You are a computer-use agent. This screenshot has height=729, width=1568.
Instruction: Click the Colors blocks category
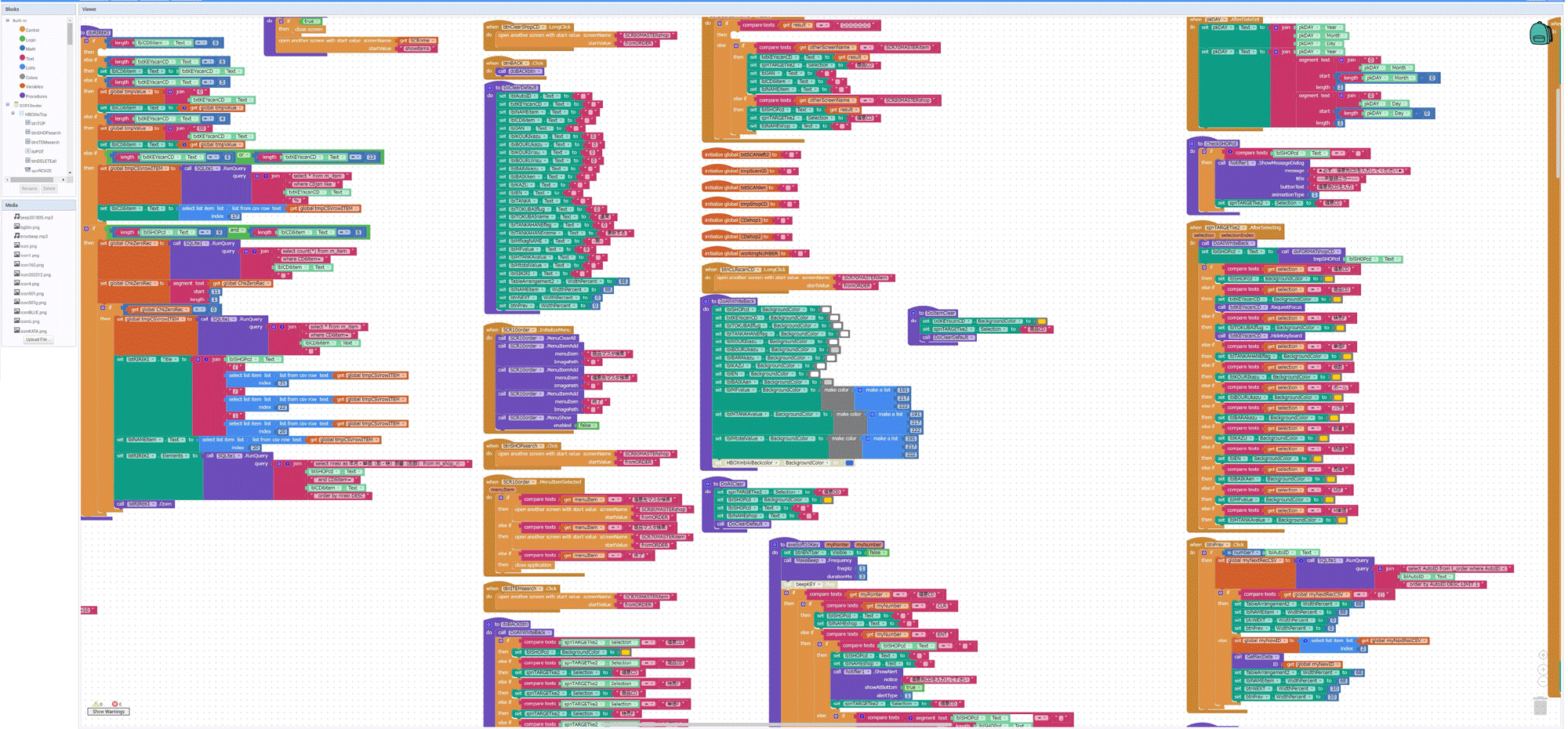pyautogui.click(x=31, y=77)
